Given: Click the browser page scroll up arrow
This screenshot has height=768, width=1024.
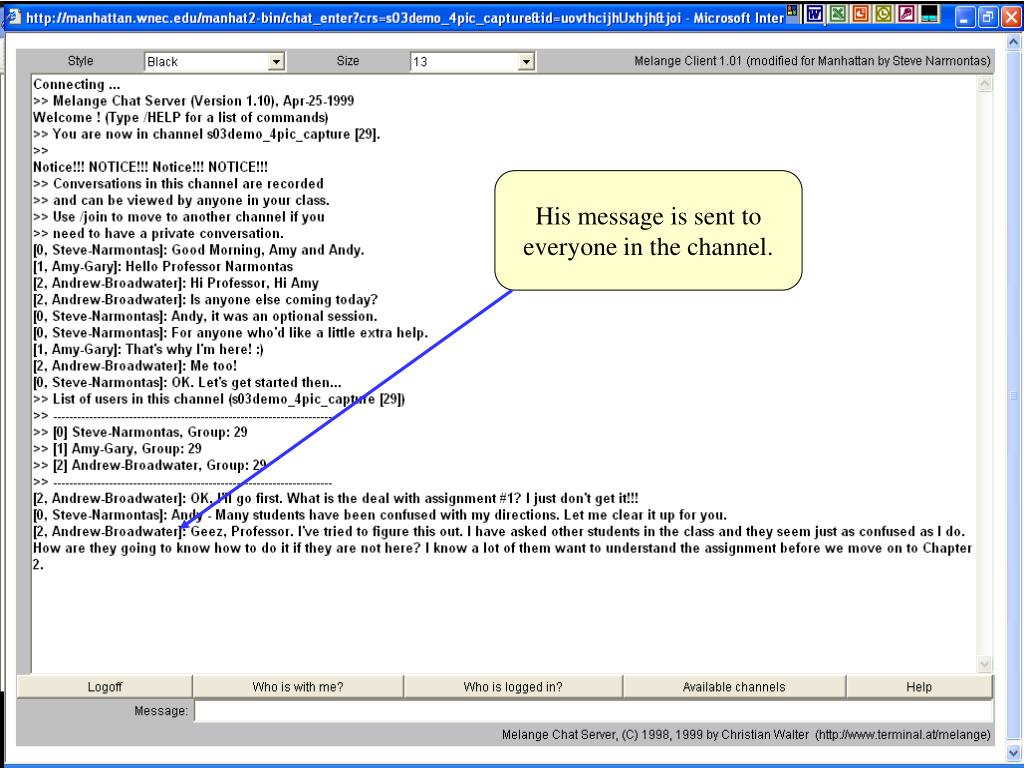Looking at the screenshot, I should pyautogui.click(x=1014, y=42).
